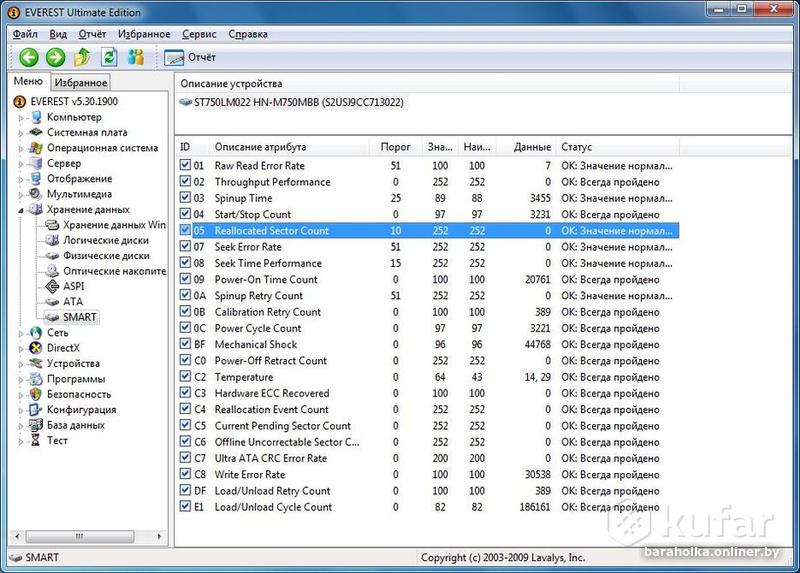800x573 pixels.
Task: Click the Компьютер tree icon
Action: pyautogui.click(x=36, y=117)
